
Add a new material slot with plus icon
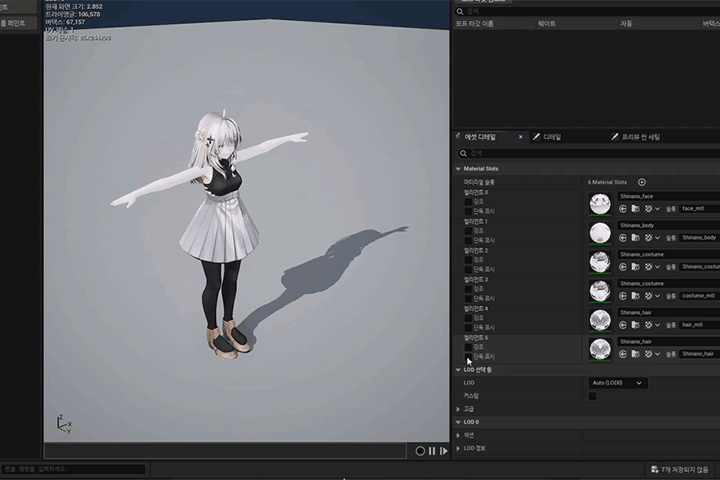(641, 182)
